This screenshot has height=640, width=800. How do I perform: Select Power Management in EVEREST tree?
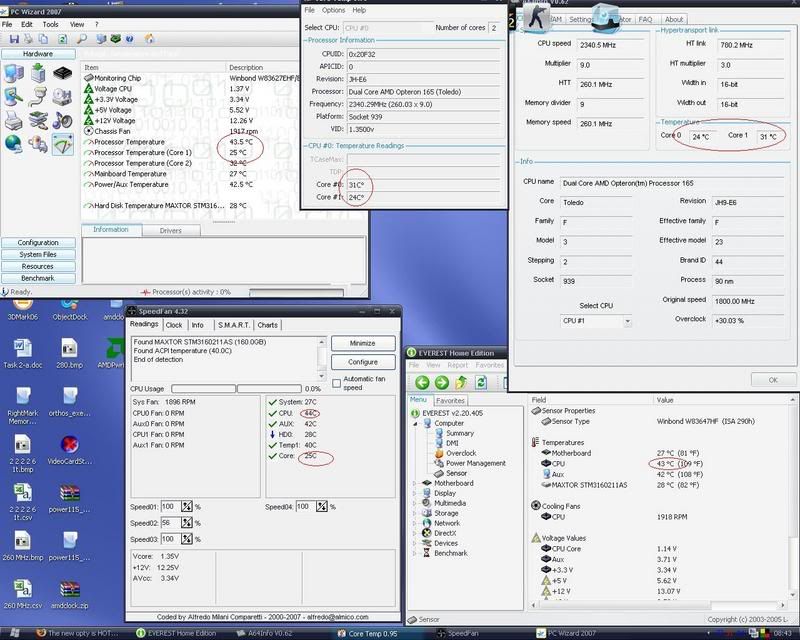(x=470, y=463)
